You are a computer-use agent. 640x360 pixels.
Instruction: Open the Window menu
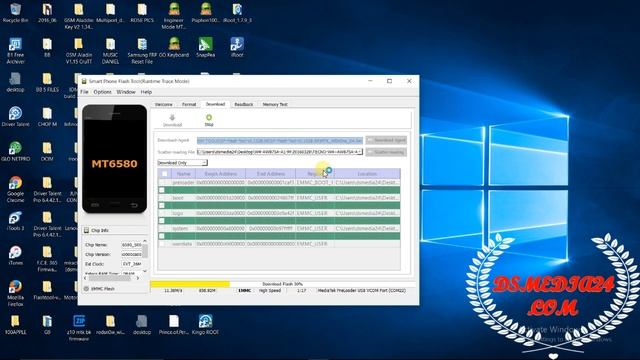[126, 92]
